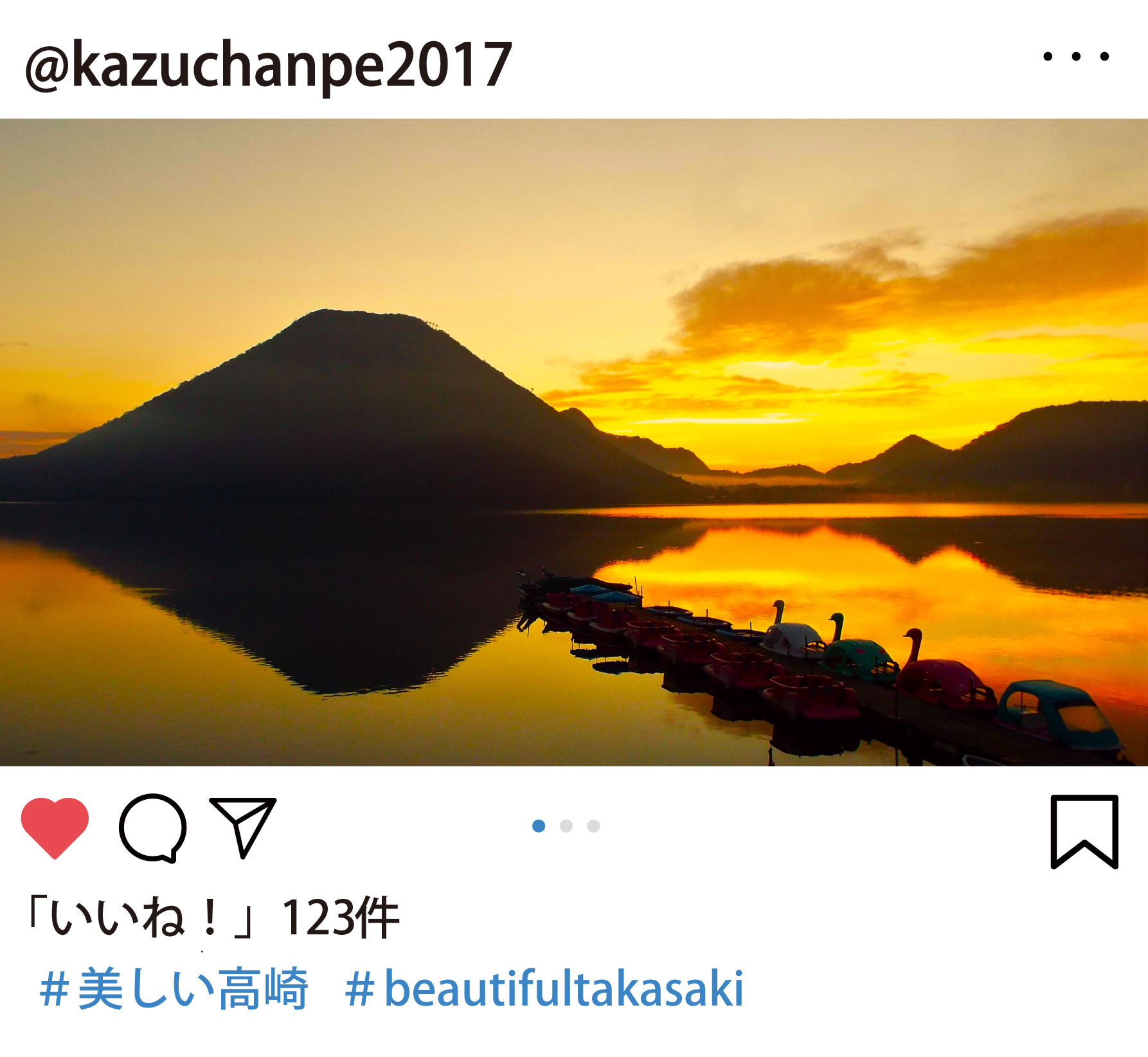The image size is (1148, 1057).
Task: Select the first blue carousel dot
Action: (x=539, y=826)
